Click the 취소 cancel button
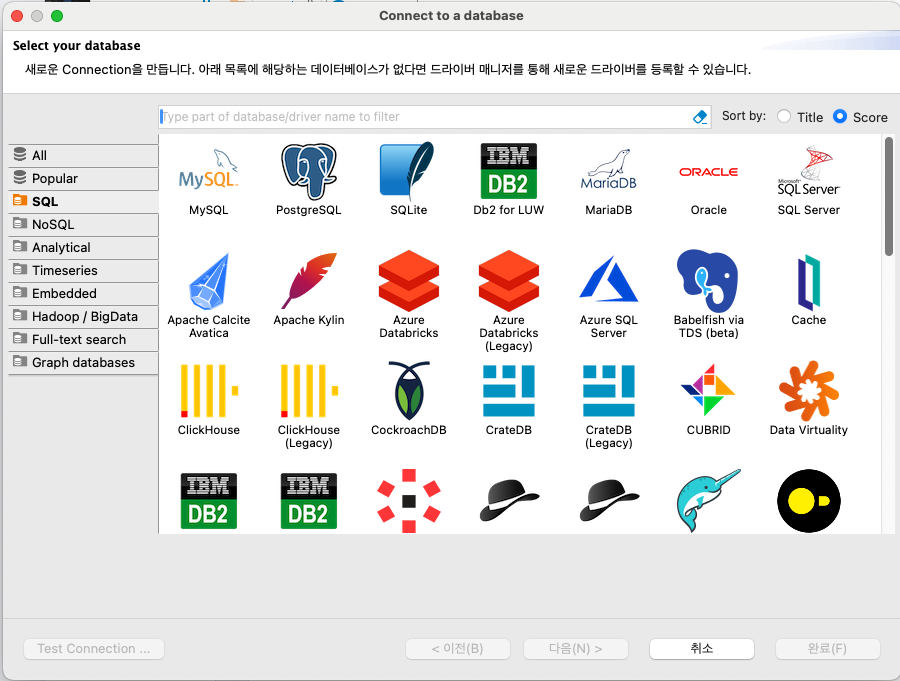The image size is (900, 681). click(701, 649)
